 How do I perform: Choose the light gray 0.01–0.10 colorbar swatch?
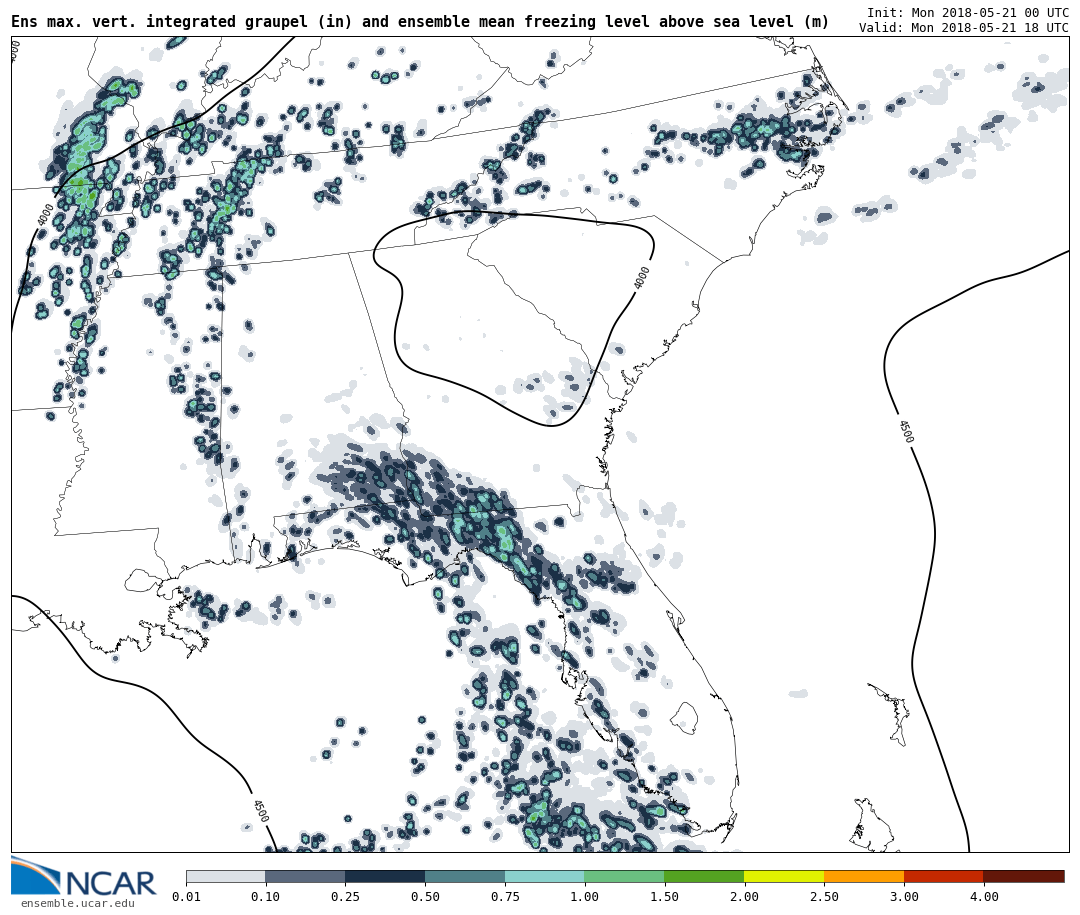click(225, 877)
